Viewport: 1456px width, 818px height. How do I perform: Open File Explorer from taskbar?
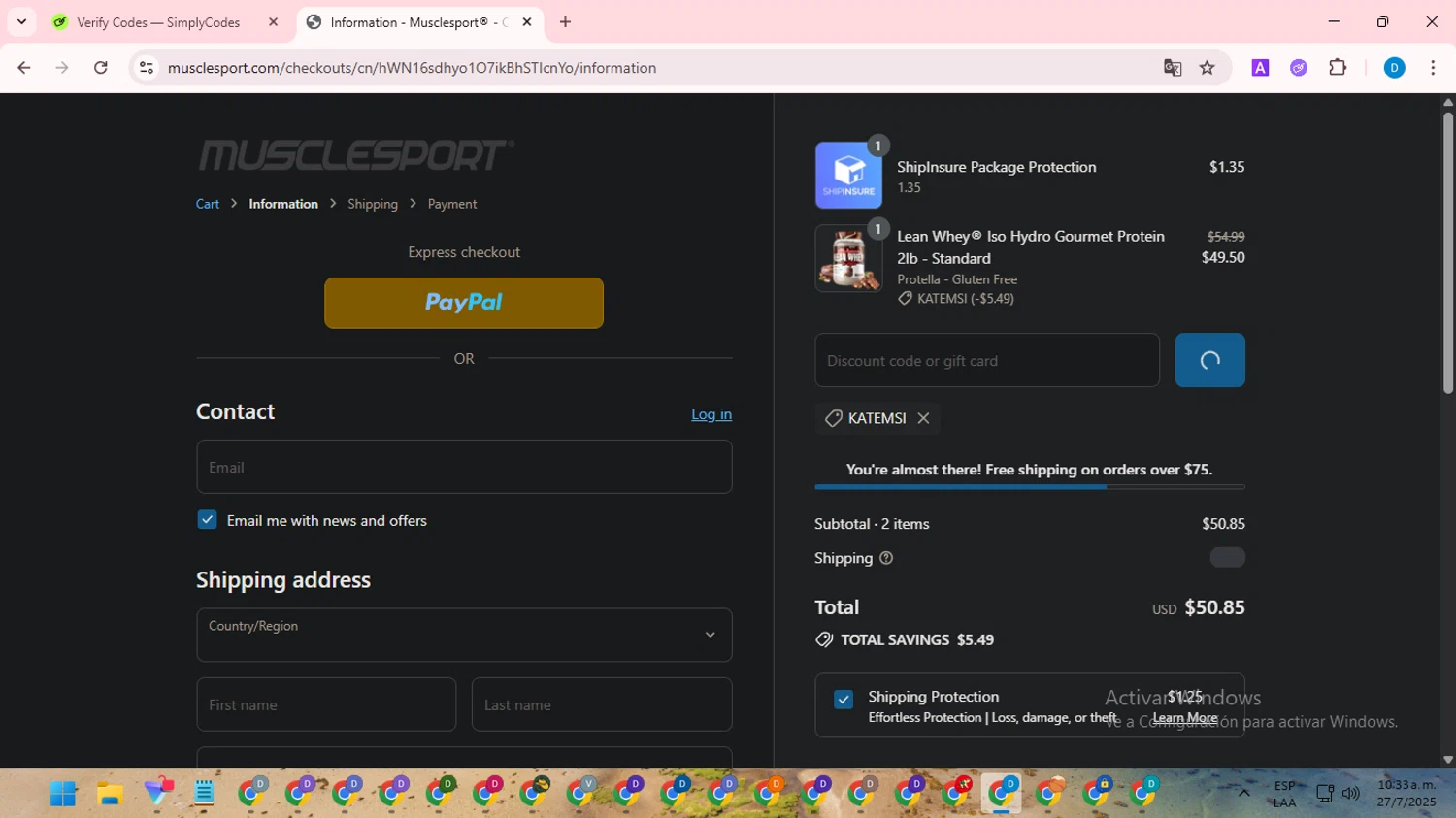pyautogui.click(x=110, y=794)
